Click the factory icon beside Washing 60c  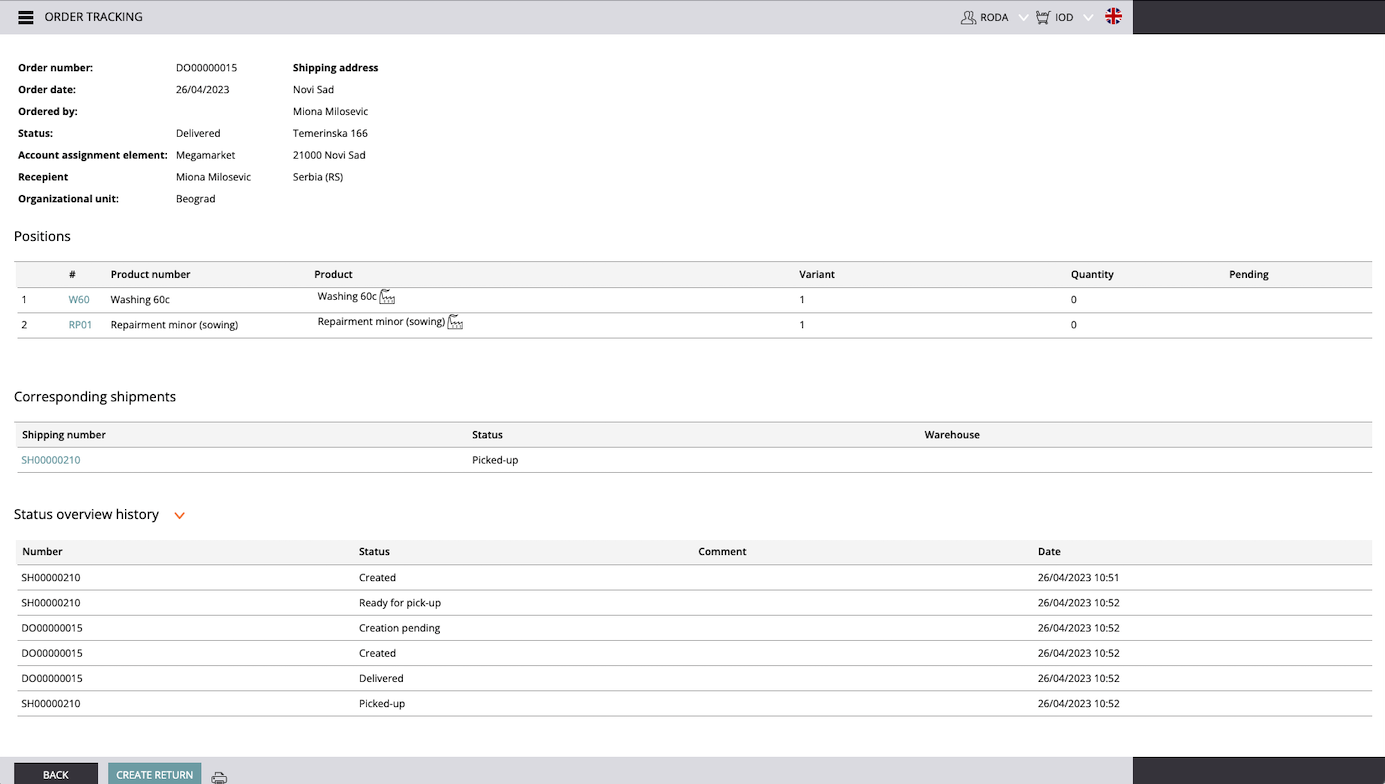(388, 297)
